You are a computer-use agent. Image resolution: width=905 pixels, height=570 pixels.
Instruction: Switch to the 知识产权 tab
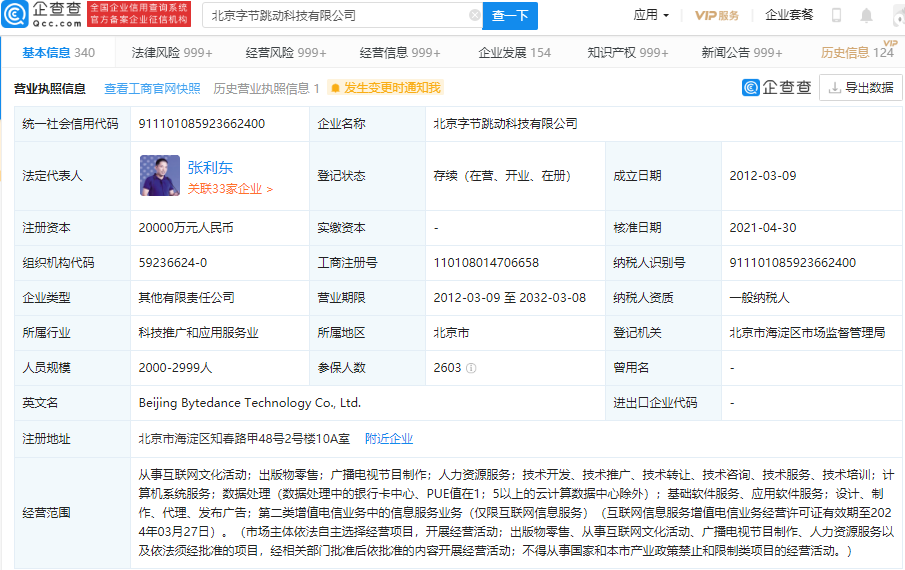tap(627, 52)
